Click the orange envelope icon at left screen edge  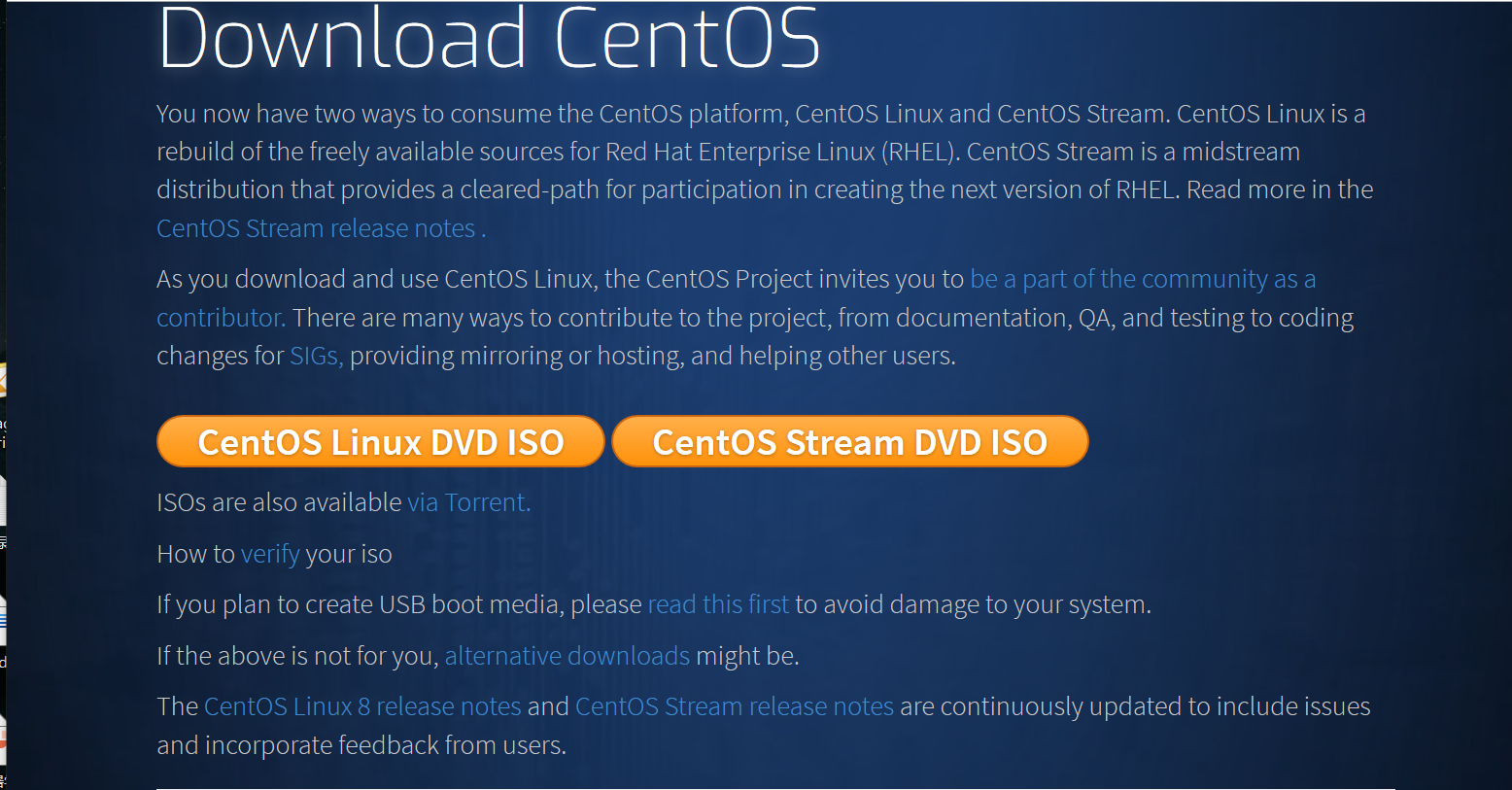[3, 380]
